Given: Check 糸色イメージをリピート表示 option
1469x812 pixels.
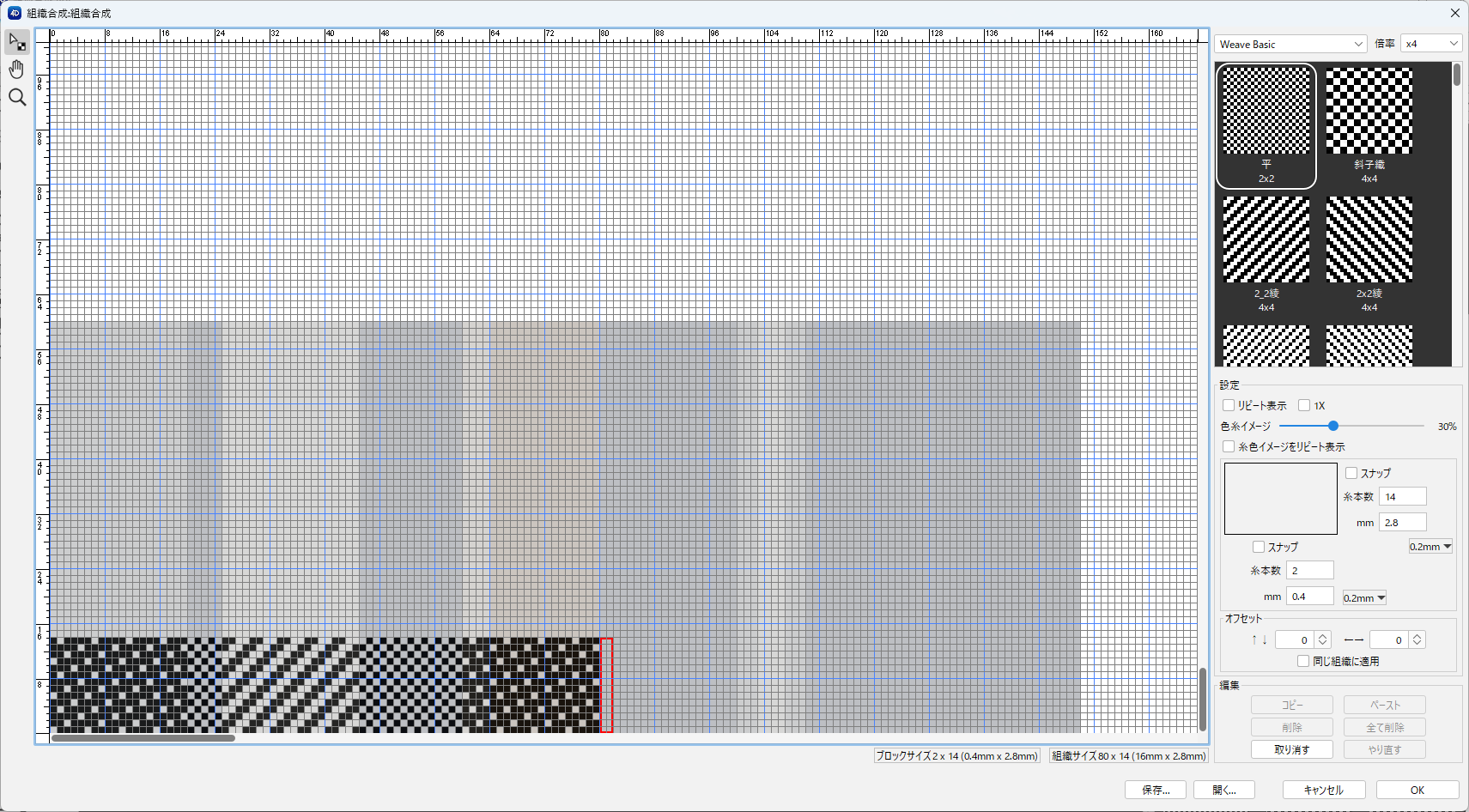Looking at the screenshot, I should pyautogui.click(x=1229, y=446).
